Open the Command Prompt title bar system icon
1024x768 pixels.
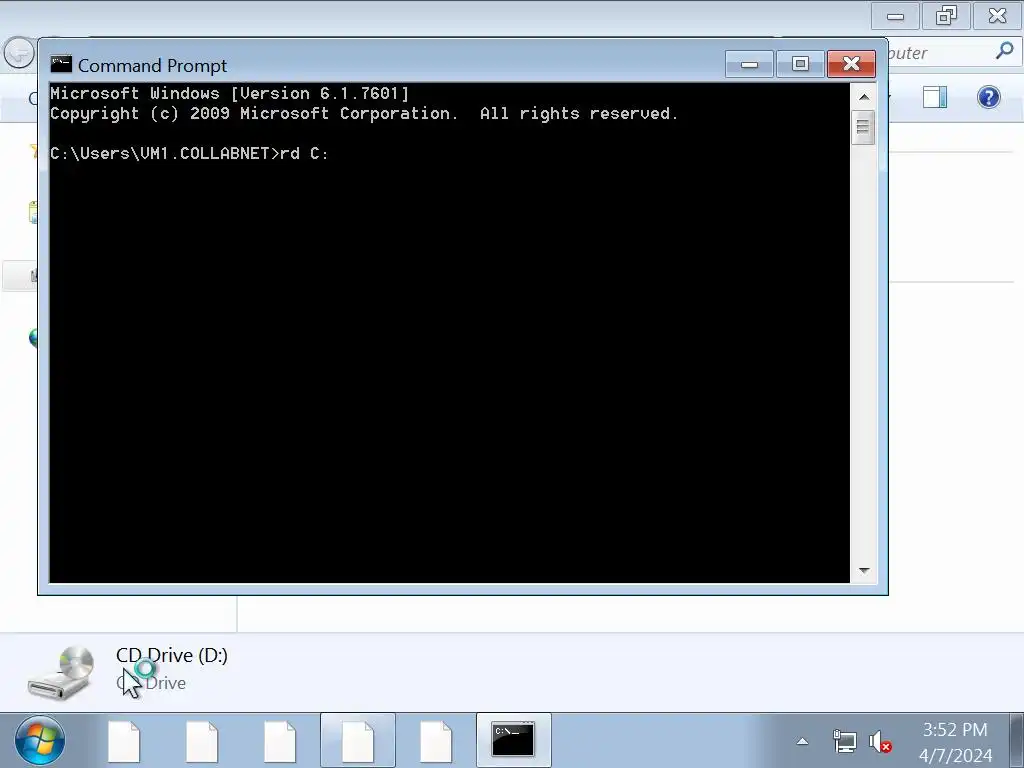point(61,64)
